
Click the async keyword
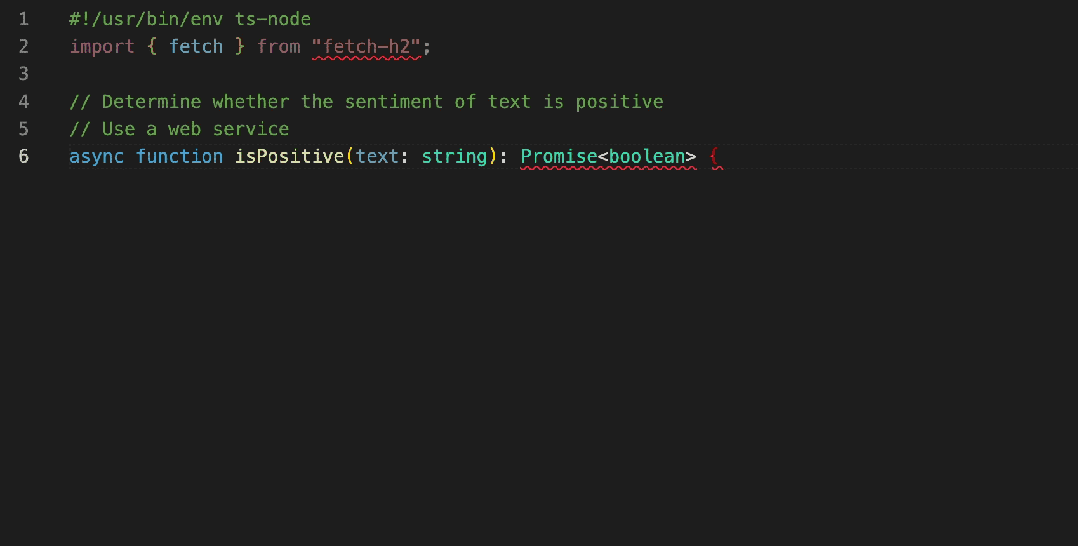point(97,156)
